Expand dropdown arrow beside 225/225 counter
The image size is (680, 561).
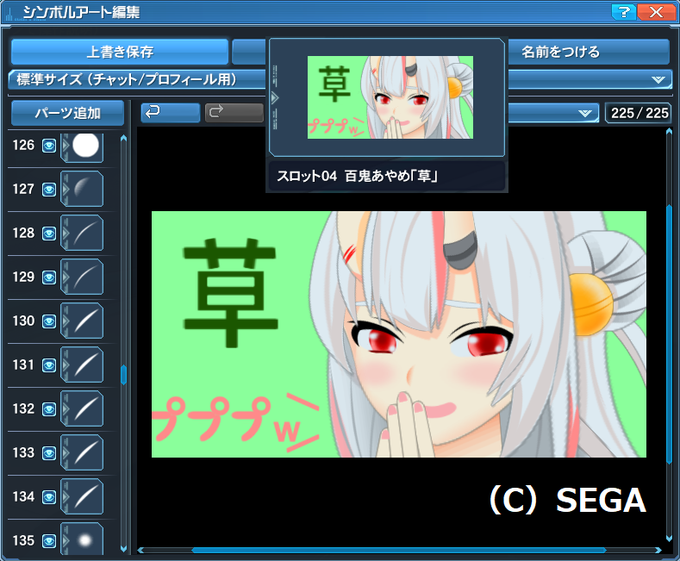pyautogui.click(x=585, y=113)
